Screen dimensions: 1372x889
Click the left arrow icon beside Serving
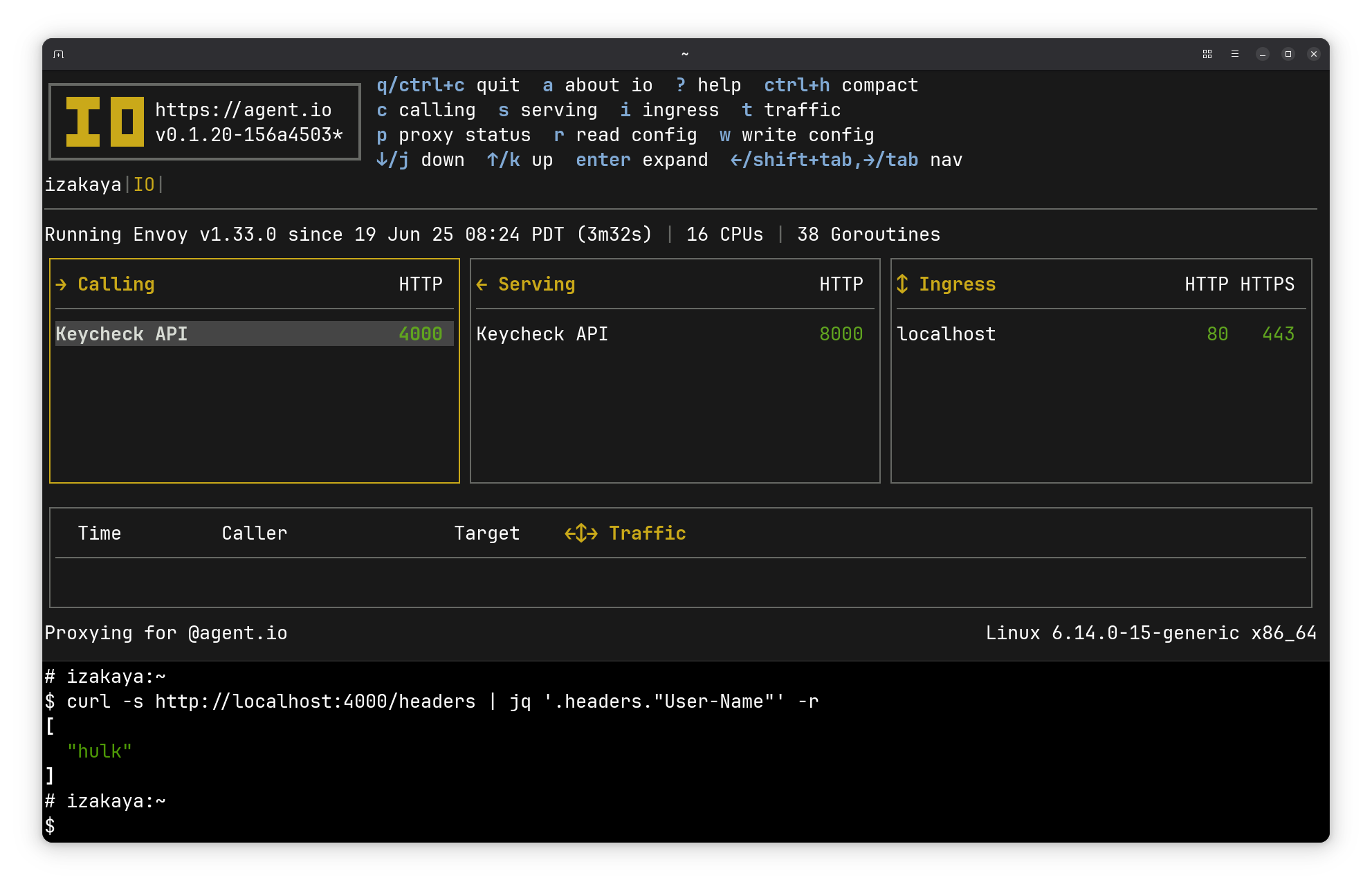pyautogui.click(x=482, y=284)
